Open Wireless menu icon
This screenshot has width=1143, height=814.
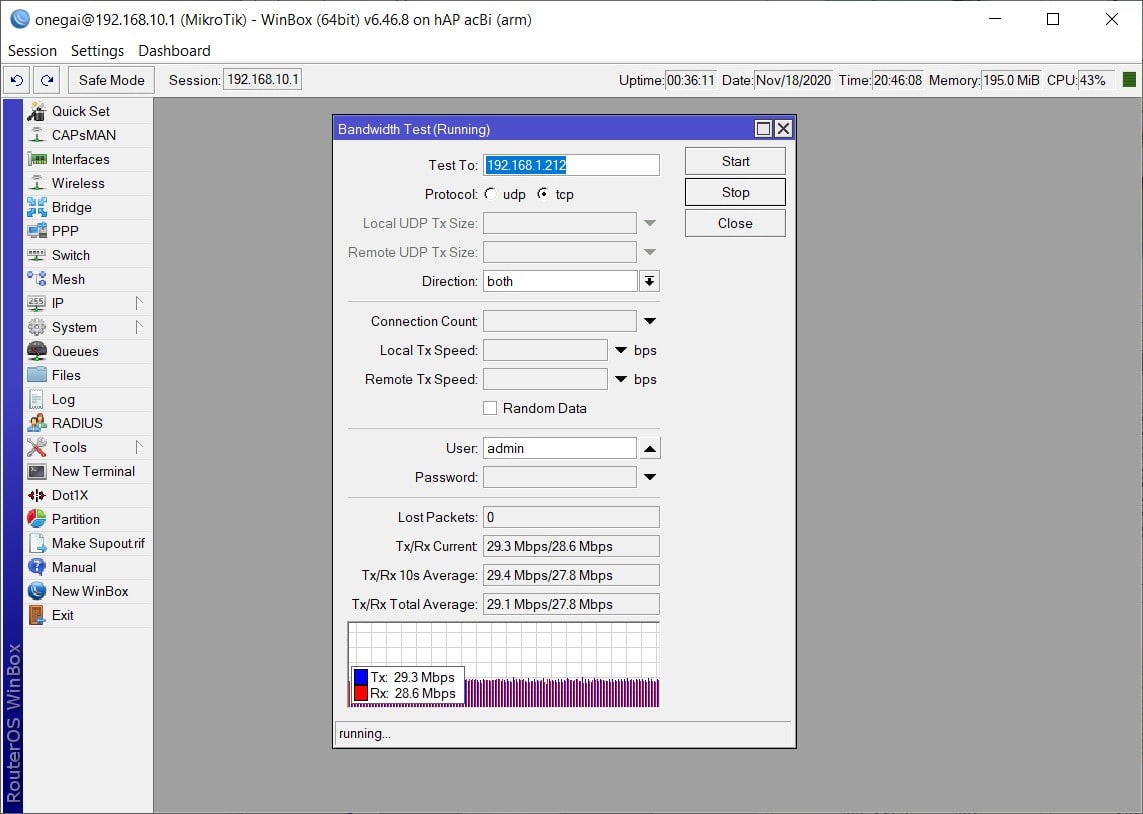click(x=36, y=183)
